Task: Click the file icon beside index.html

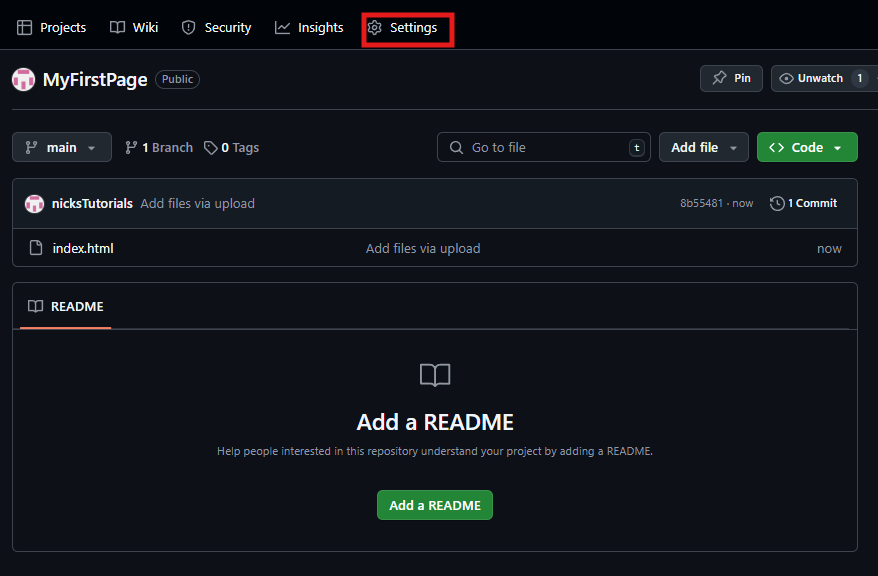Action: tap(36, 247)
